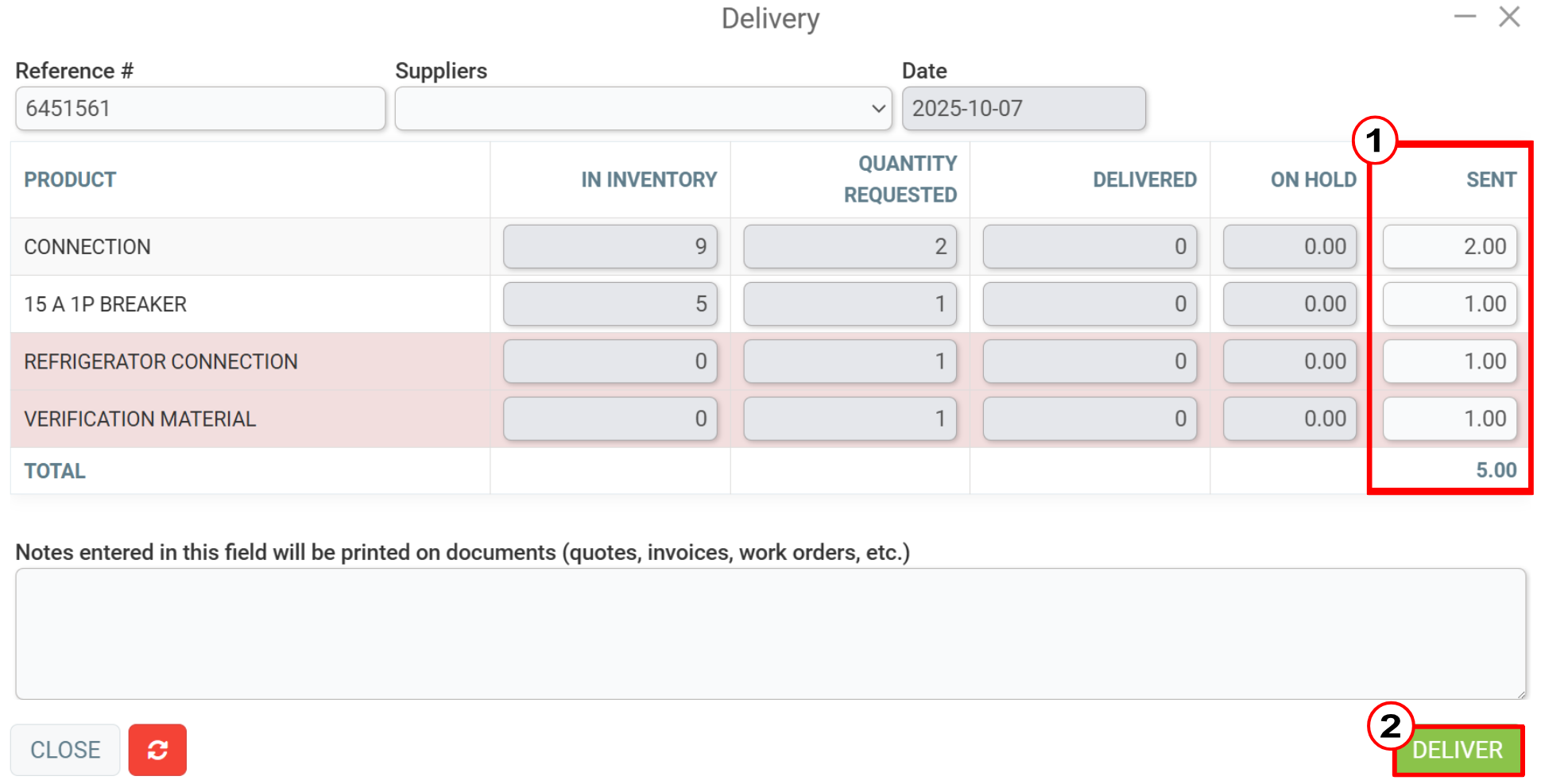Click the red refresh icon button
The height and width of the screenshot is (784, 1541).
click(x=157, y=749)
